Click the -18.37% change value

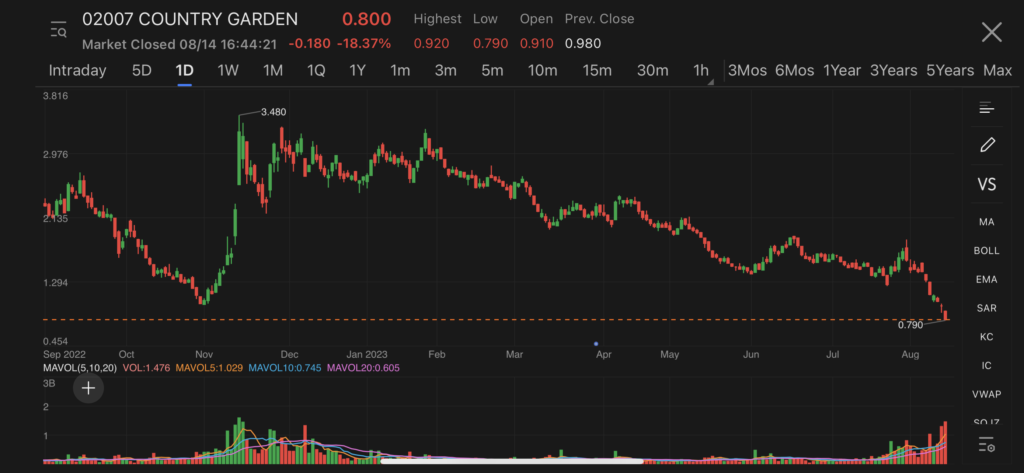tap(364, 44)
